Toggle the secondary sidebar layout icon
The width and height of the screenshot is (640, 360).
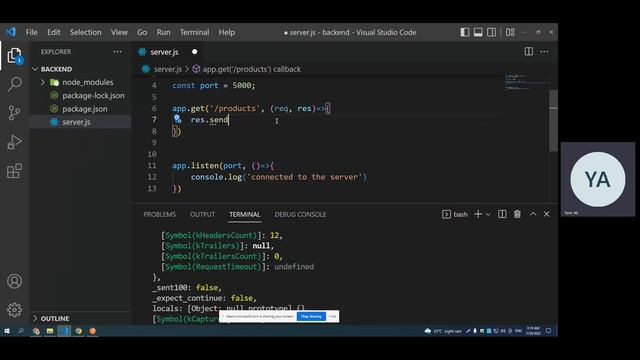(491, 32)
